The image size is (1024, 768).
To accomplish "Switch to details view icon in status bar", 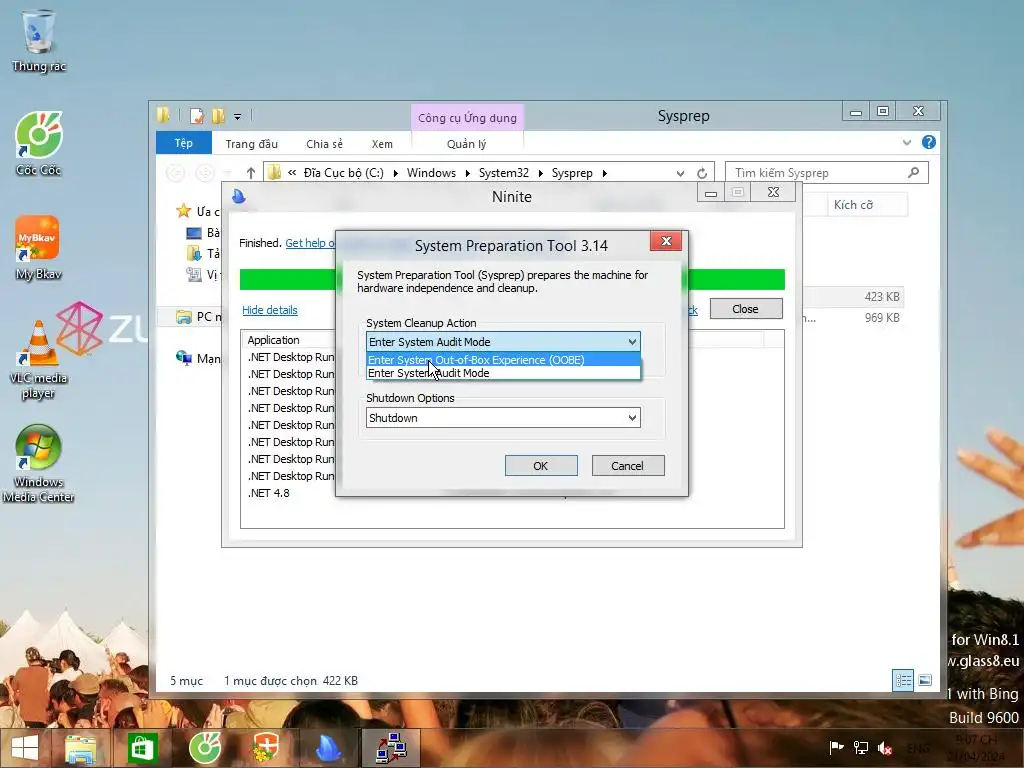I will point(903,680).
